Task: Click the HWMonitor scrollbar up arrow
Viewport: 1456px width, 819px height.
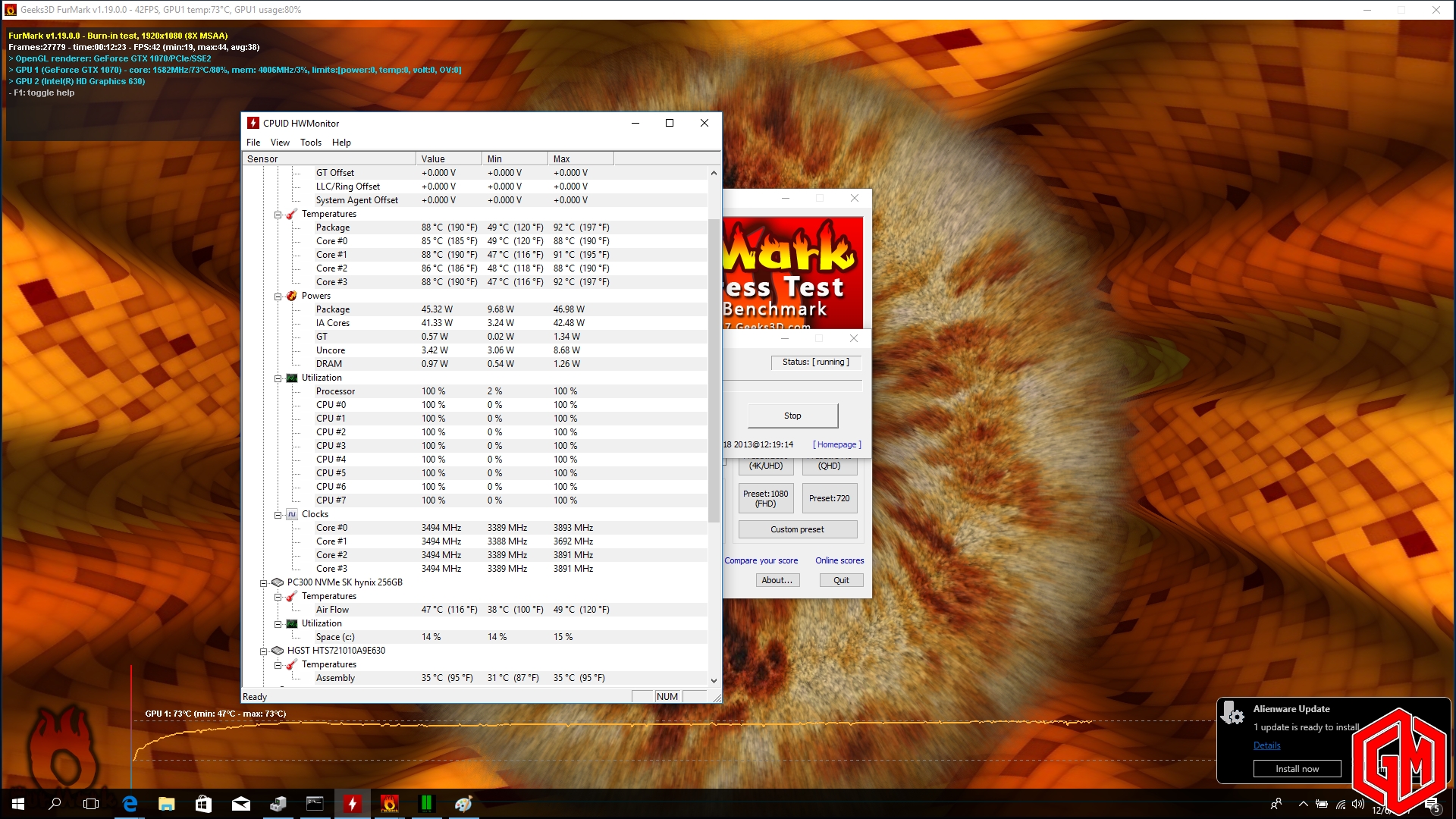Action: 714,173
